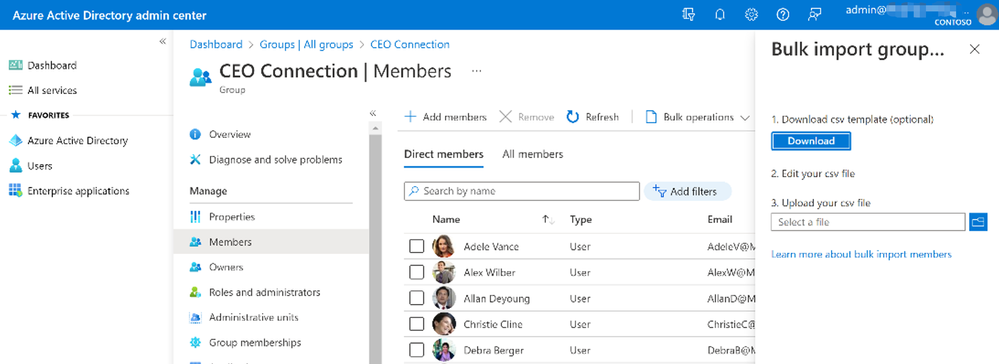The height and width of the screenshot is (364, 999).
Task: Click the Owners people icon
Action: click(x=196, y=267)
